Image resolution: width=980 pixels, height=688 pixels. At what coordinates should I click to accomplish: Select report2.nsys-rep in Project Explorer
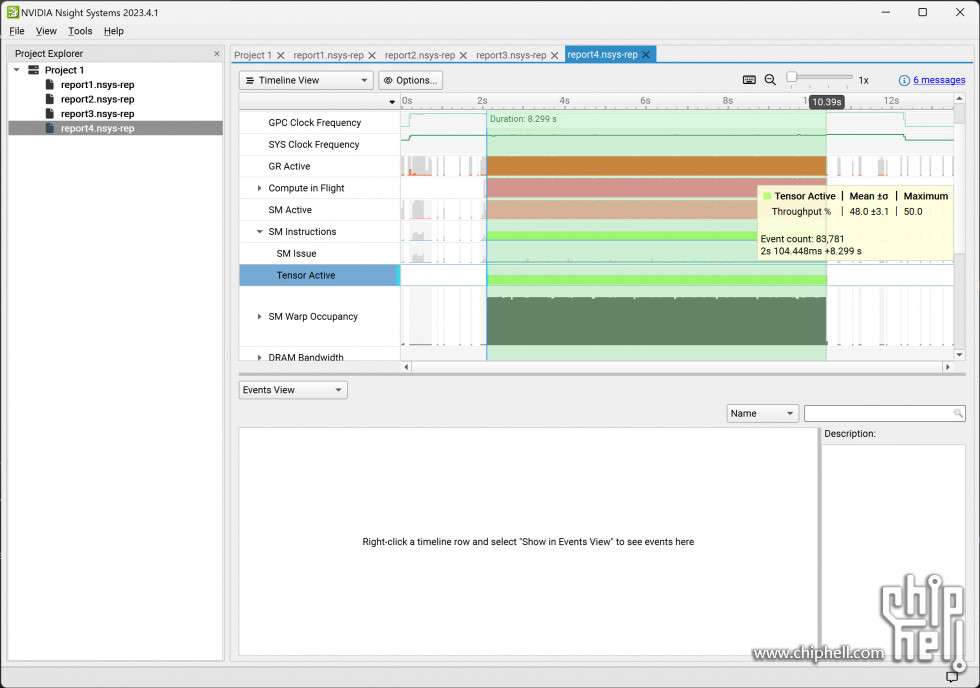pyautogui.click(x=98, y=99)
